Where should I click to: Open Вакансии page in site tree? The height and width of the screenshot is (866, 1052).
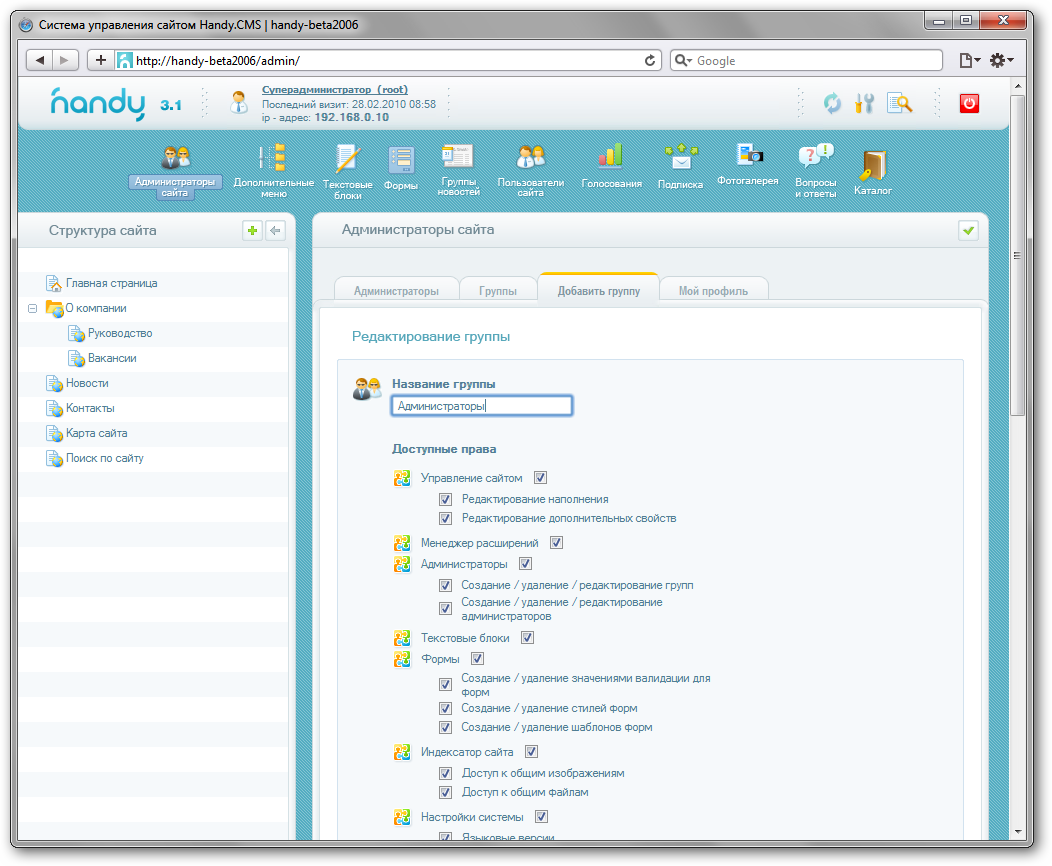click(112, 358)
